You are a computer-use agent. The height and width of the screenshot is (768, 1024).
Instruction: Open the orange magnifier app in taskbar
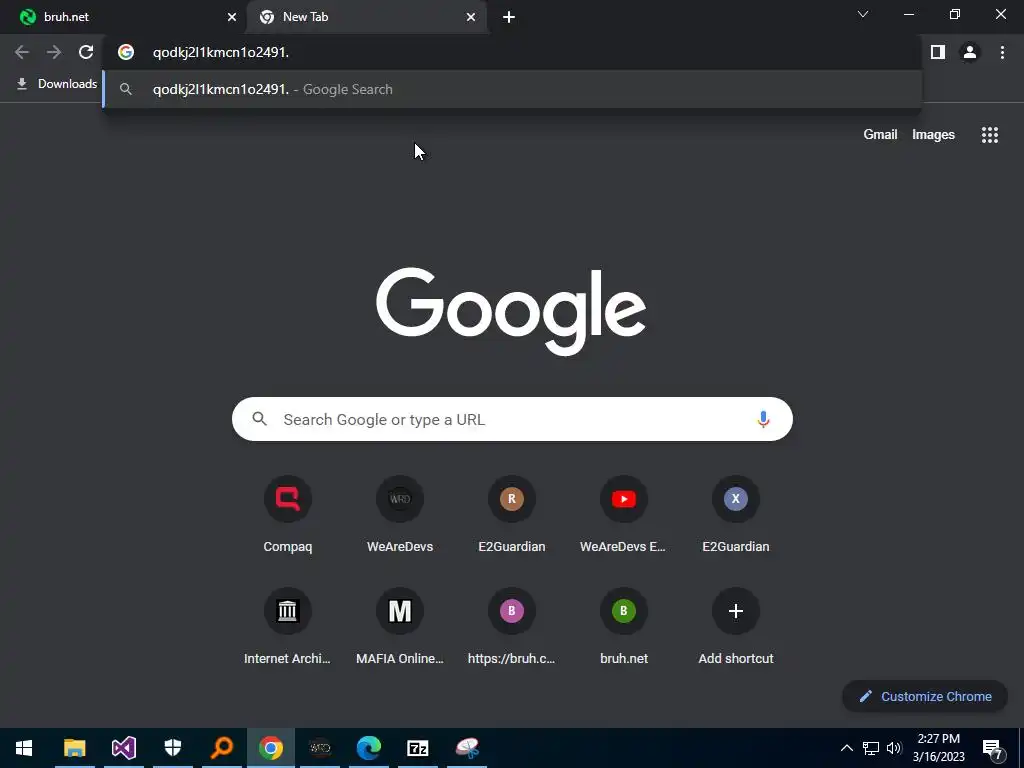[221, 748]
